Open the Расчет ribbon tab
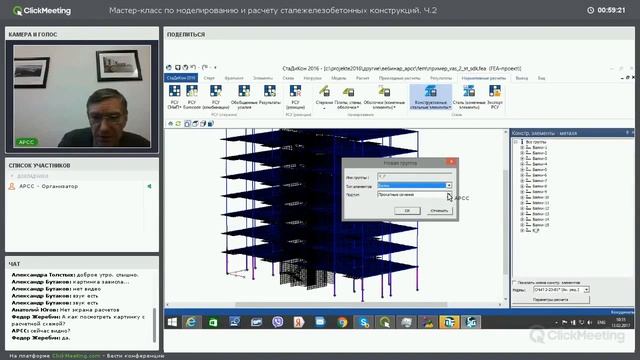 (362, 78)
